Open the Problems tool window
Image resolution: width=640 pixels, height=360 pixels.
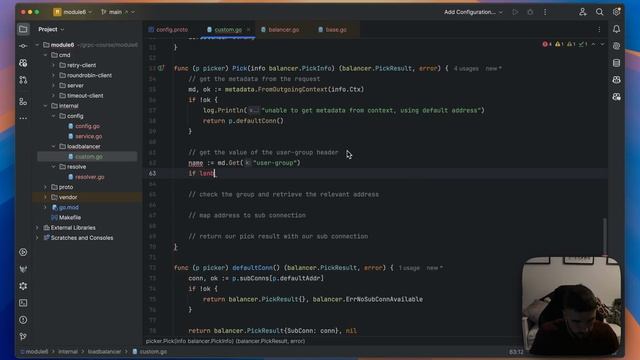click(23, 320)
